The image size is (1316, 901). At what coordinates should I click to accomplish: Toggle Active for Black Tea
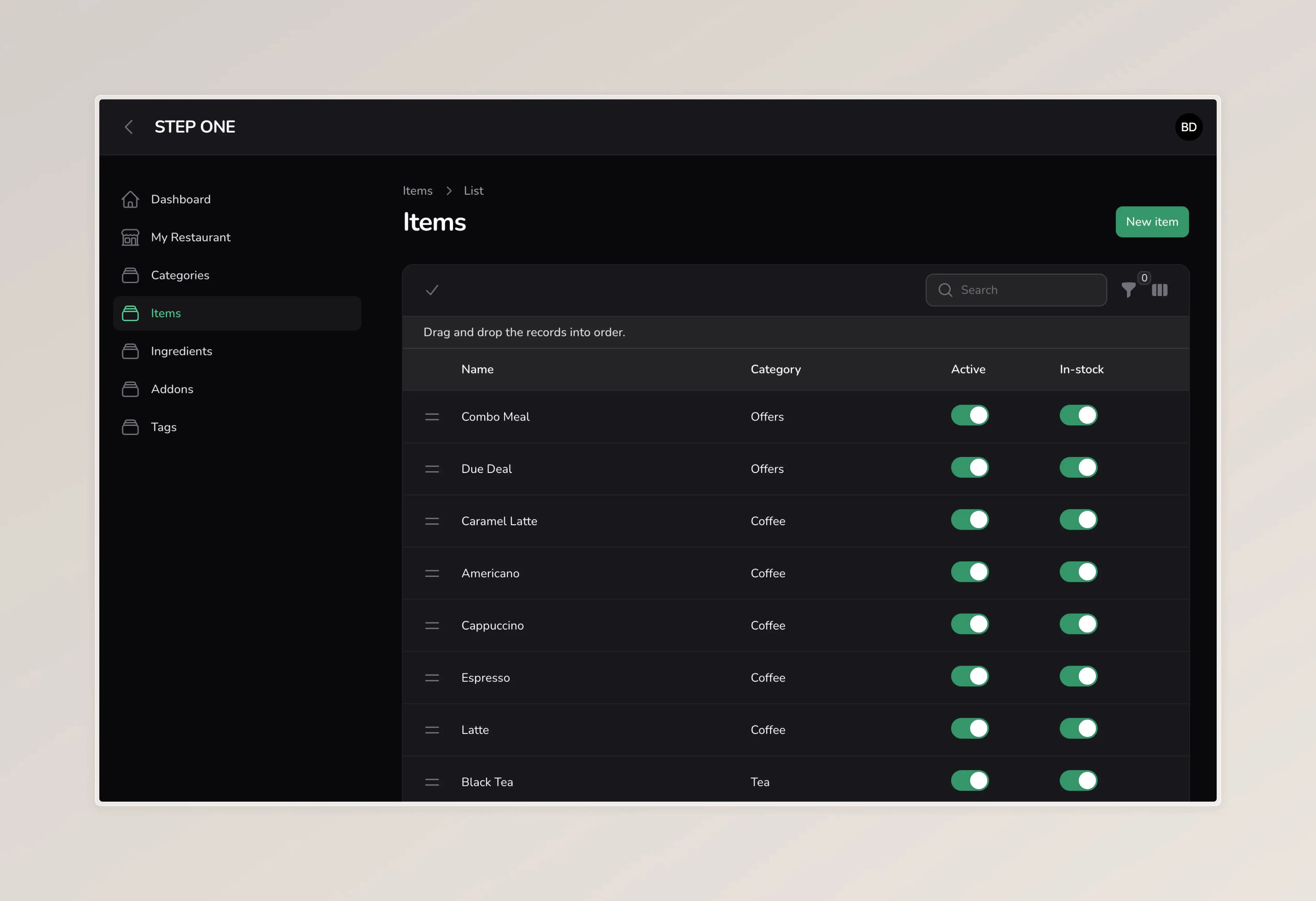click(969, 780)
